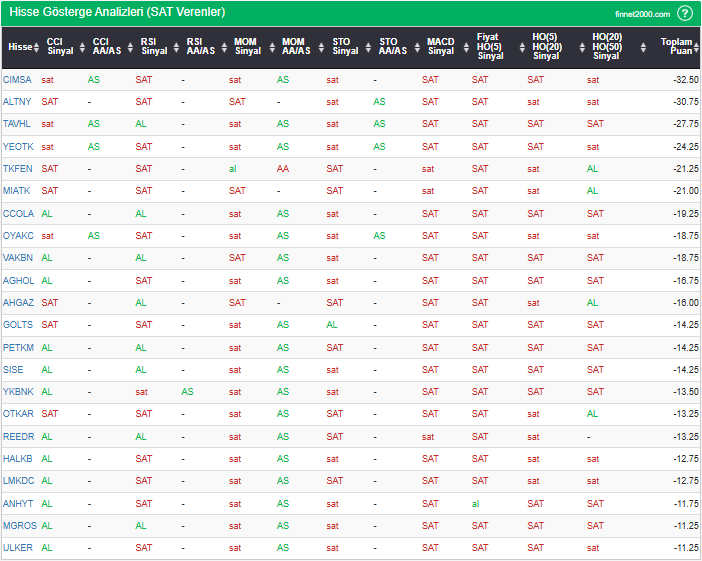Open ANHYT stock link
Image resolution: width=702 pixels, height=561 pixels.
(x=18, y=503)
